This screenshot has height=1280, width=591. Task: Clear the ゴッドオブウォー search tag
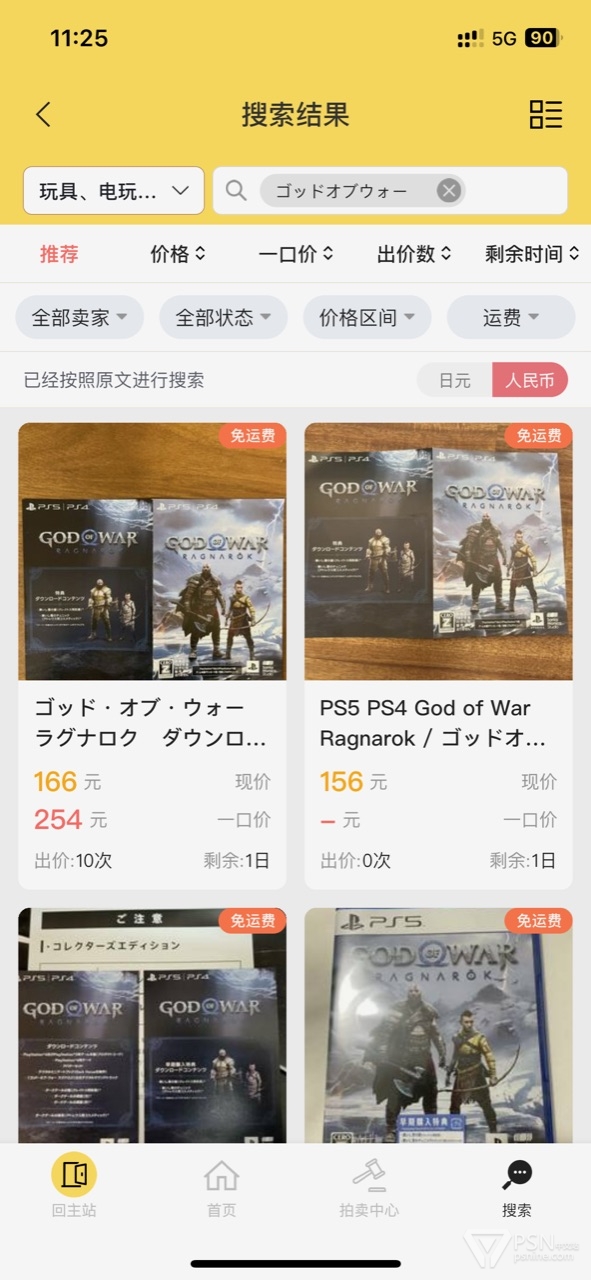coord(449,190)
